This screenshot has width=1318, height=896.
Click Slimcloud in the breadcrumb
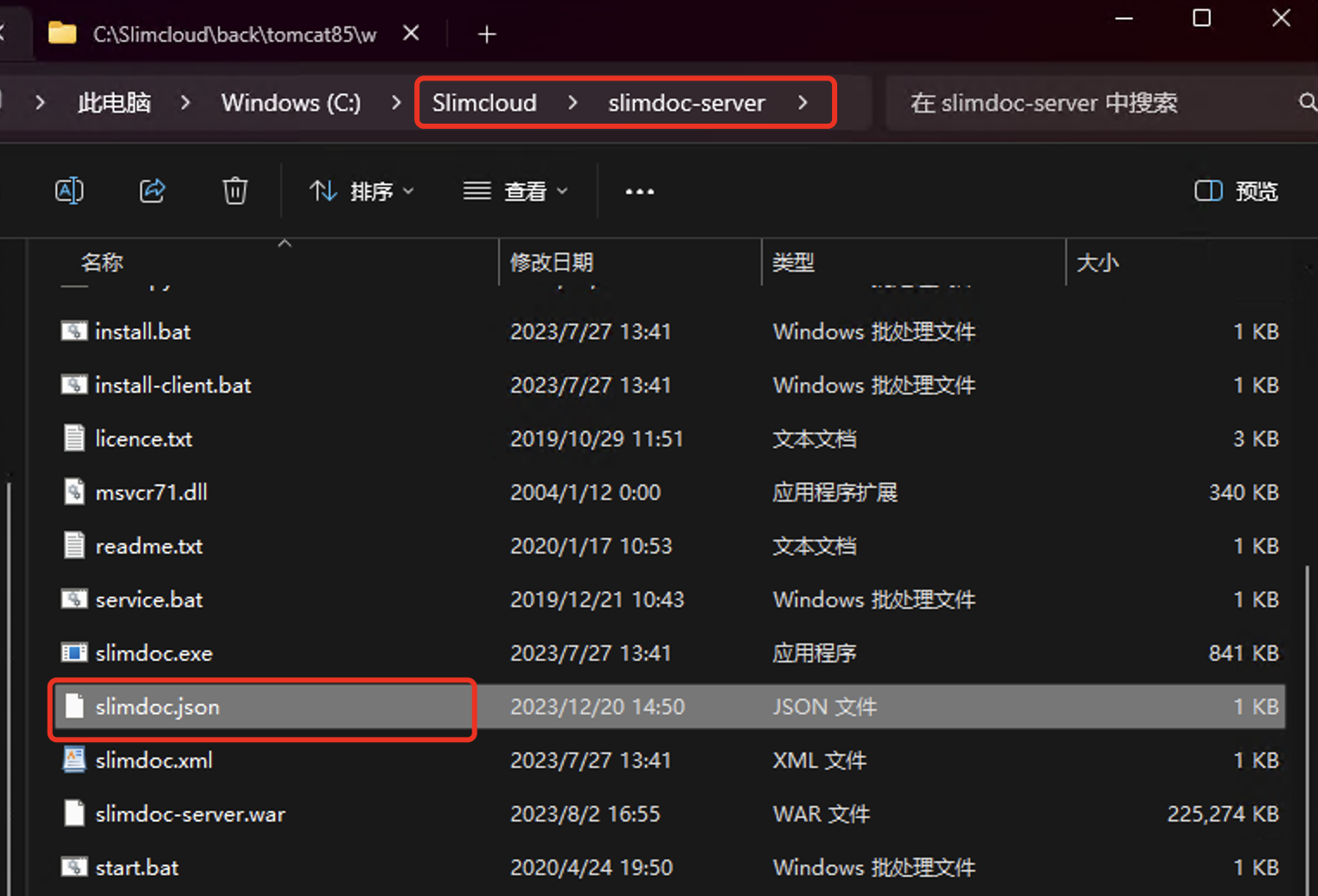coord(484,103)
